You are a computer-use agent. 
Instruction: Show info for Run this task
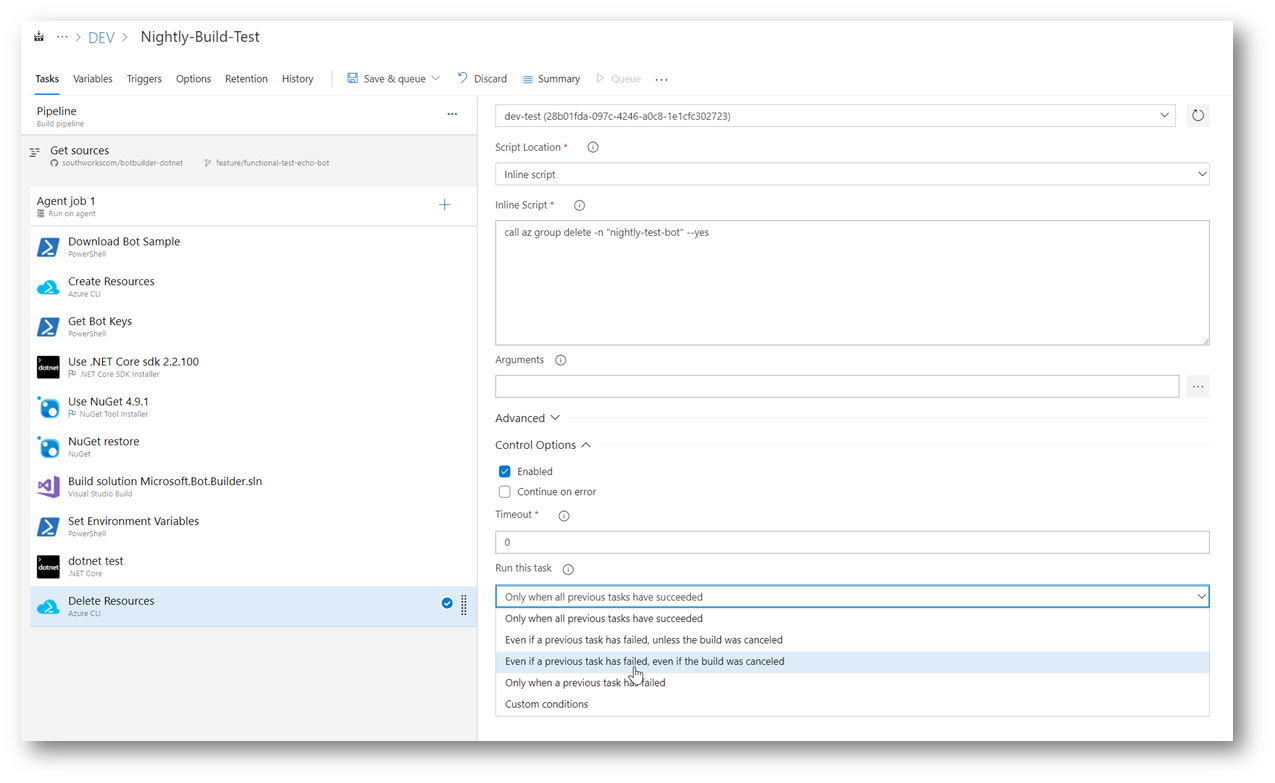568,569
